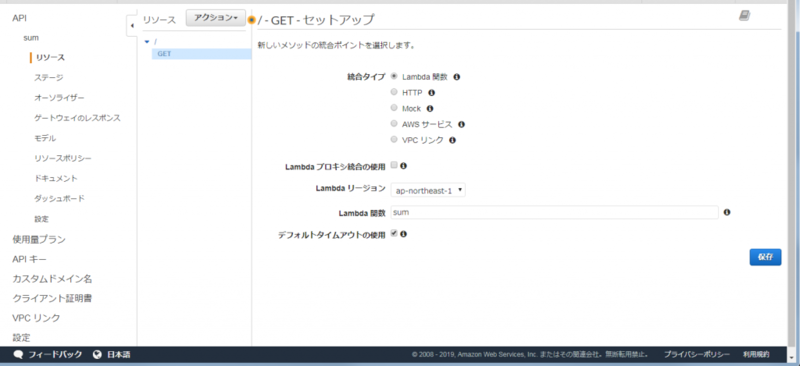Enable Lambda プロキシ統合の使用 checkbox

pos(394,165)
